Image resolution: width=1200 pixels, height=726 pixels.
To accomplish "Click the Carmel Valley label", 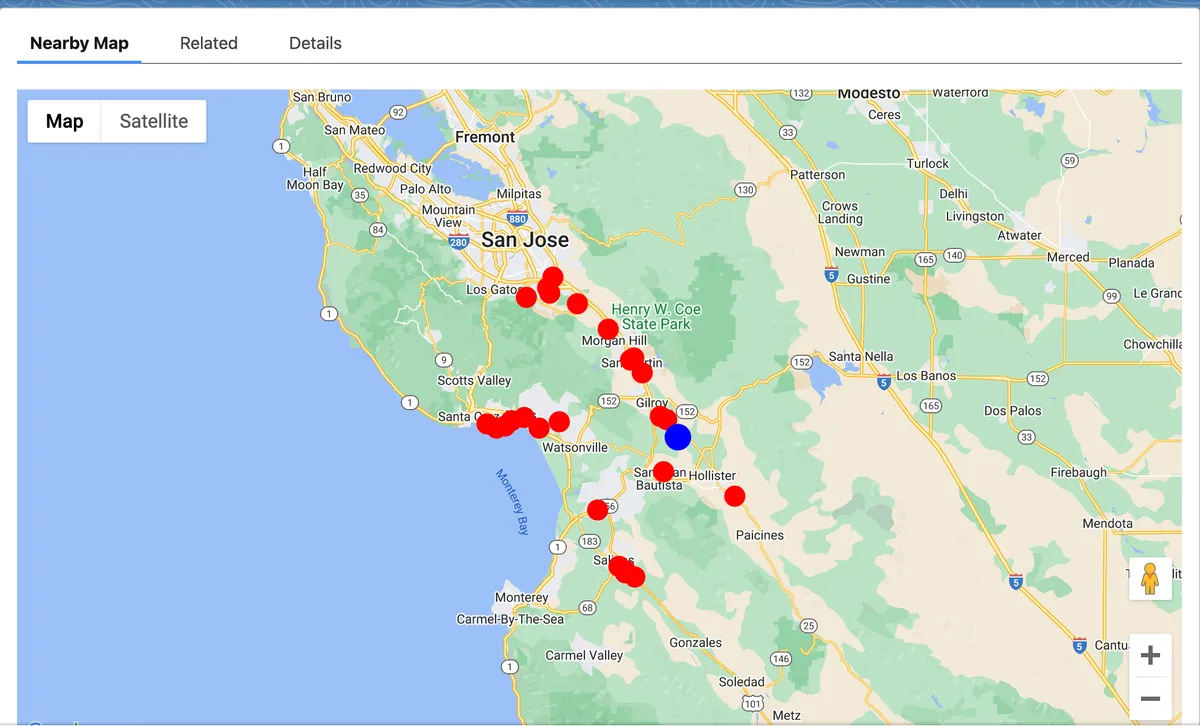I will 584,656.
